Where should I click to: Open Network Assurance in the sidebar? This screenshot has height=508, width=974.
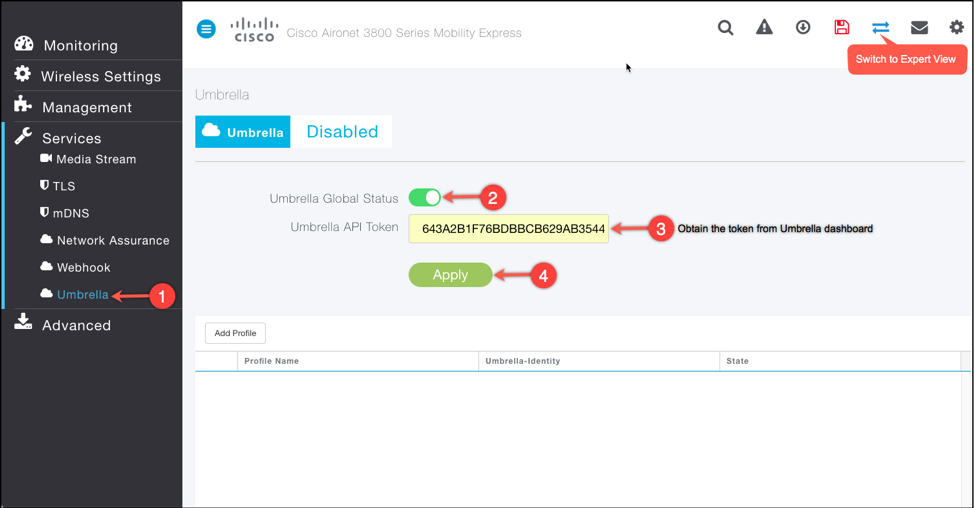(x=112, y=240)
